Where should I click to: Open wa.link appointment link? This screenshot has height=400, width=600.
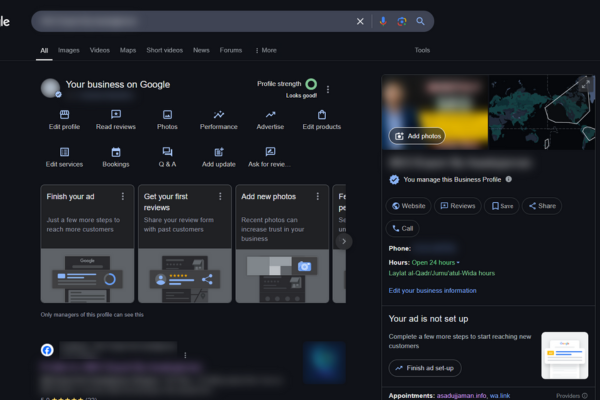pyautogui.click(x=500, y=395)
